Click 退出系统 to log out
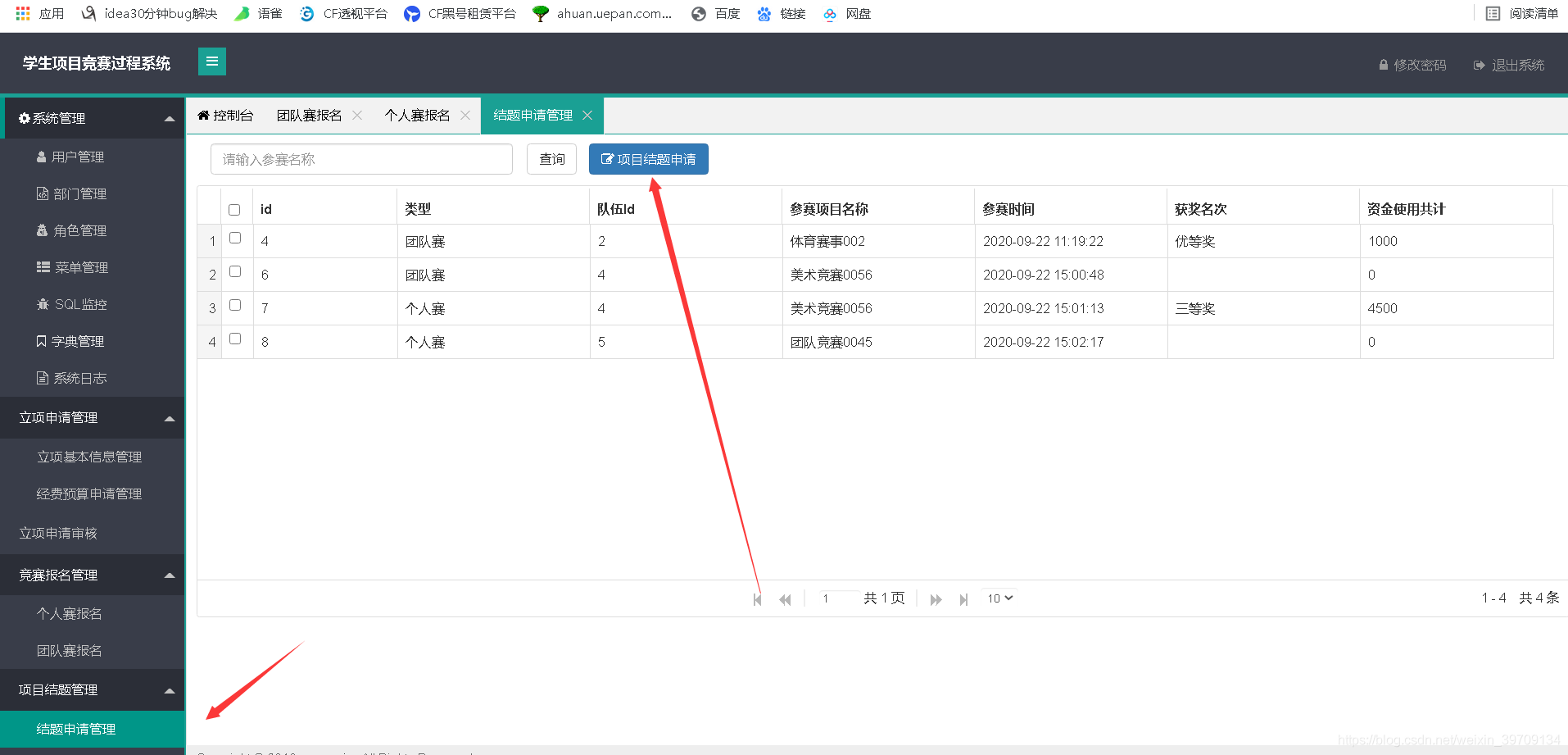The image size is (1568, 755). pos(1509,65)
